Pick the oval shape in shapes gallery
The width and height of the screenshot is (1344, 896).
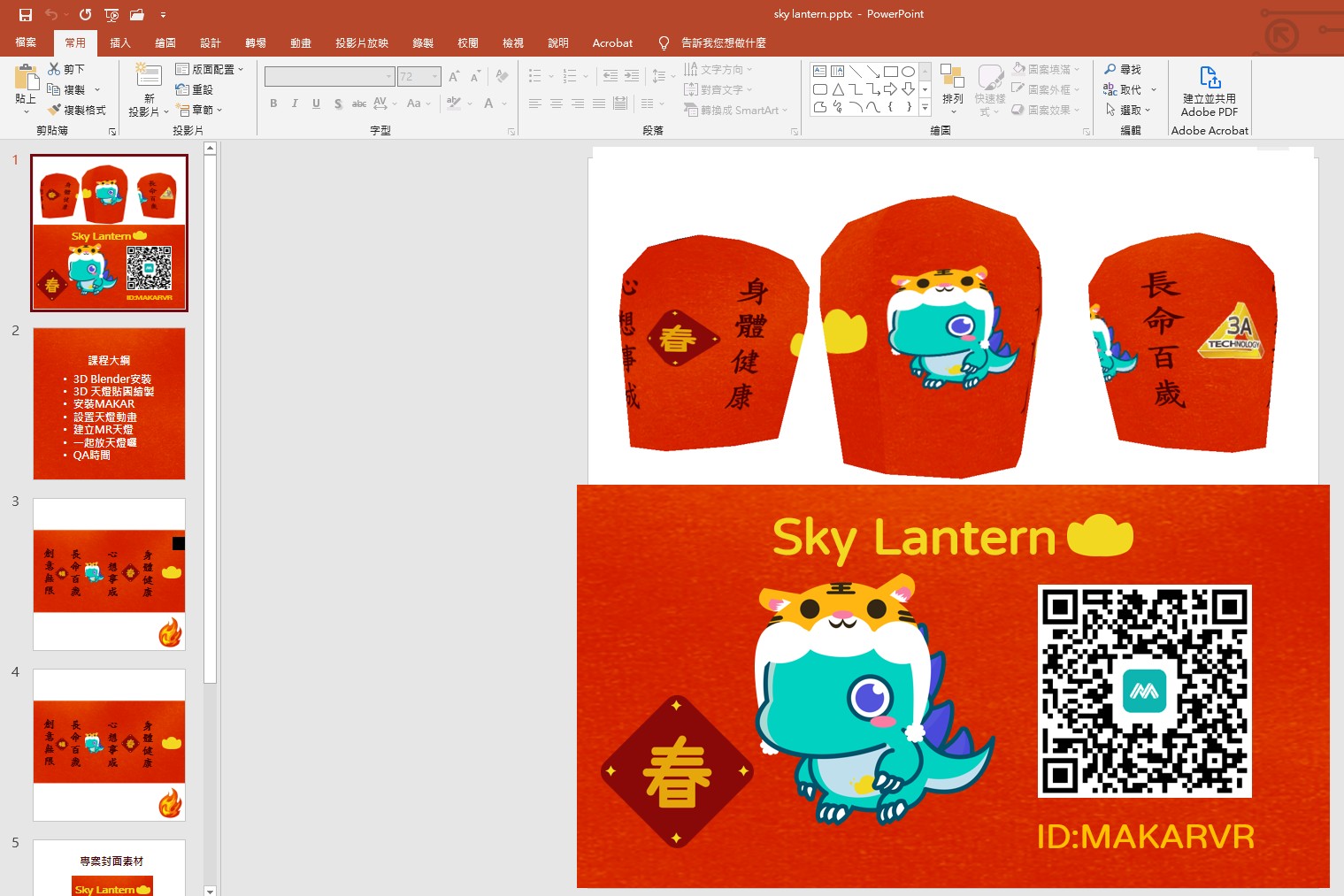[908, 72]
